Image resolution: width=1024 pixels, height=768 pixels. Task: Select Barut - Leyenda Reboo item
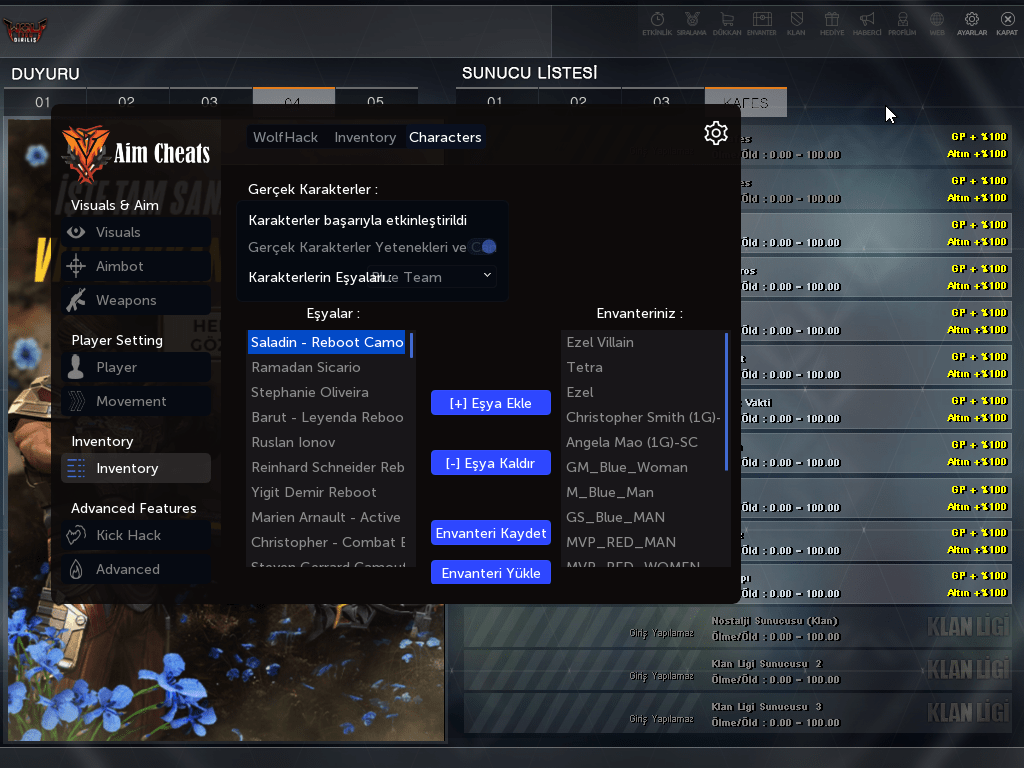tap(327, 417)
